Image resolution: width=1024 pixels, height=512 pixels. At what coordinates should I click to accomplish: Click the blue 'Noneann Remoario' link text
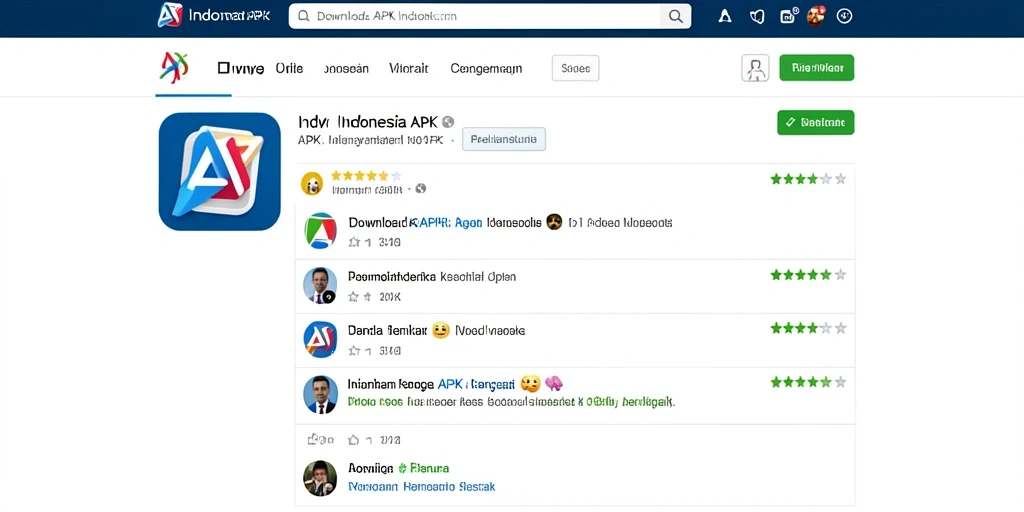(x=422, y=487)
